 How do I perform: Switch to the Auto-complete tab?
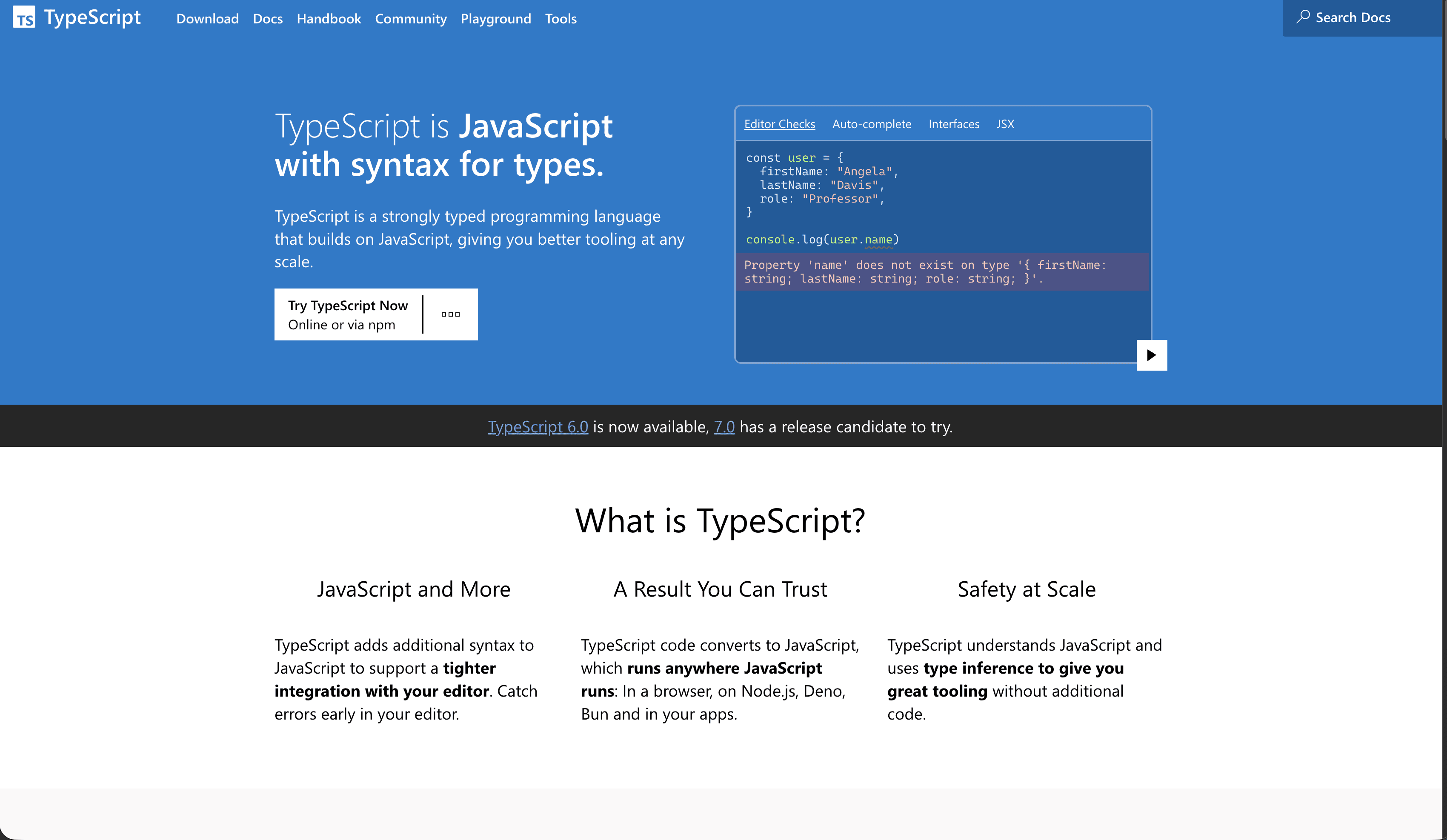click(872, 124)
